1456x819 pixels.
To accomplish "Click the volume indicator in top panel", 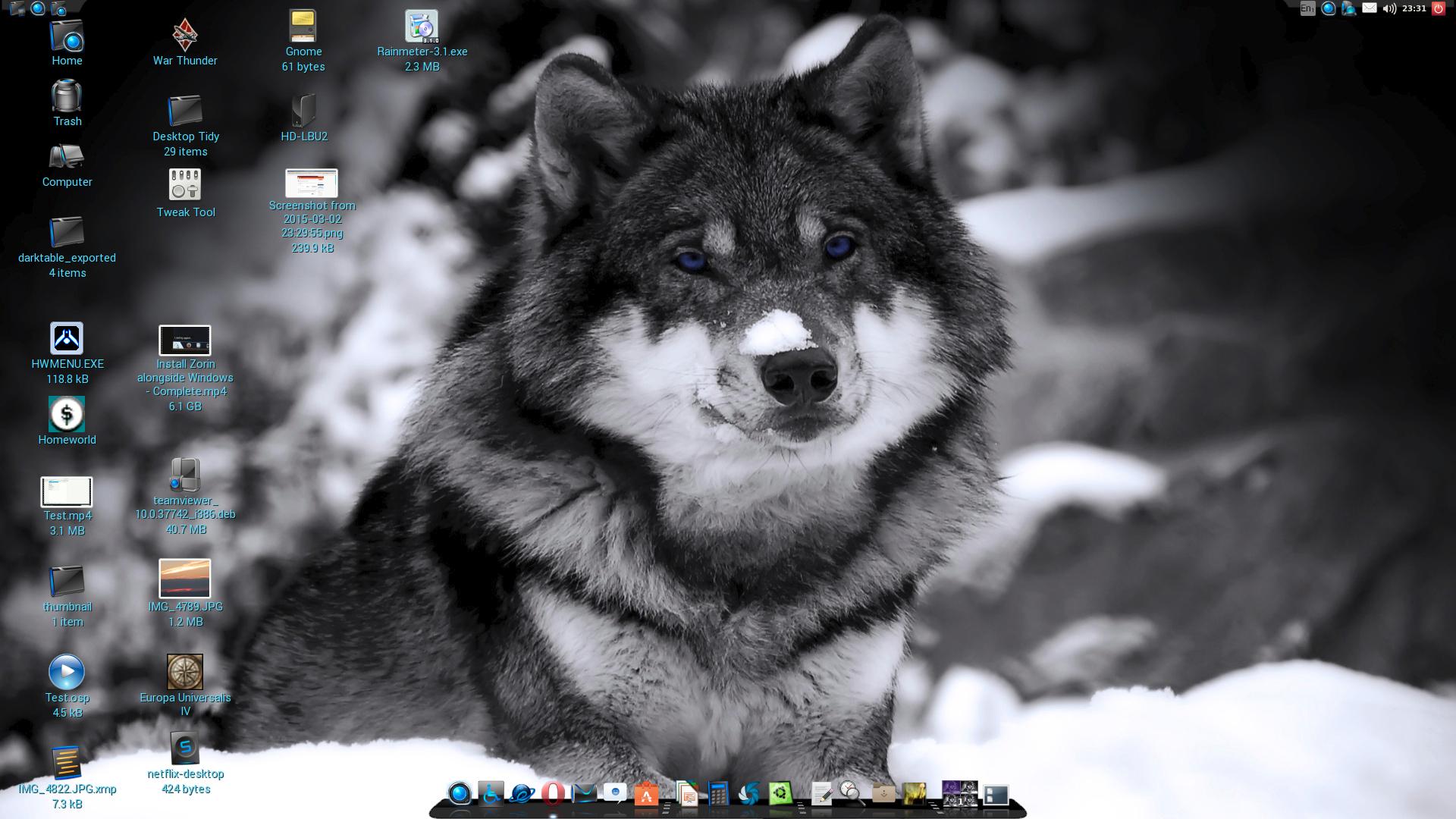I will (1389, 8).
